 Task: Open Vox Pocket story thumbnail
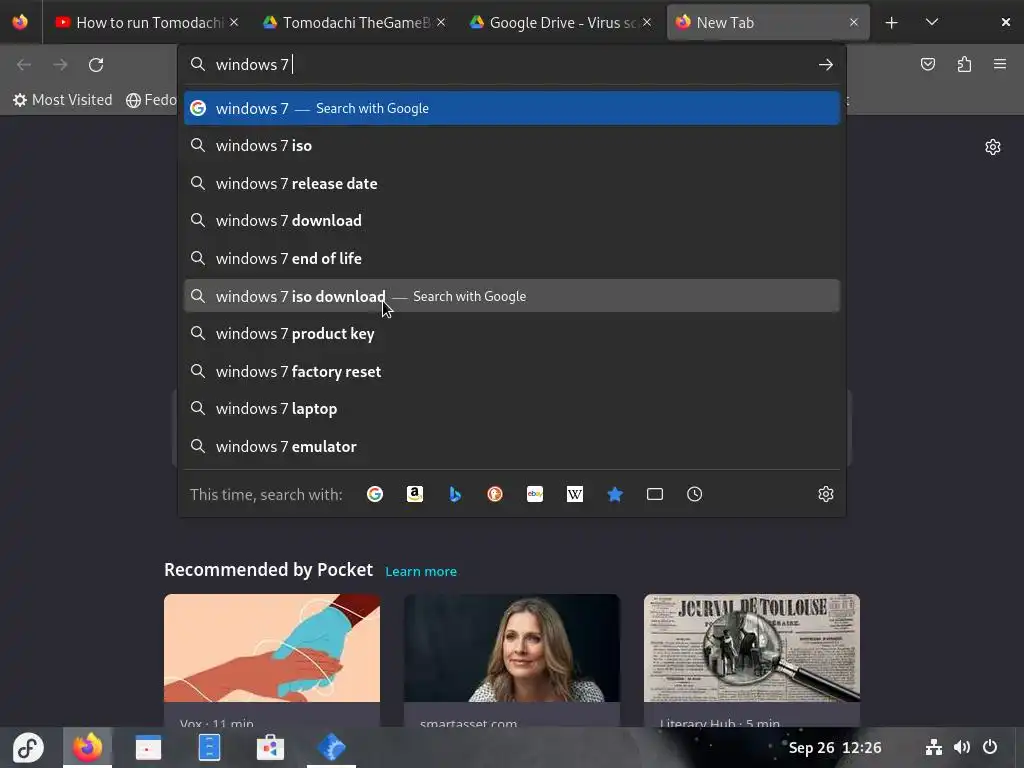[272, 648]
